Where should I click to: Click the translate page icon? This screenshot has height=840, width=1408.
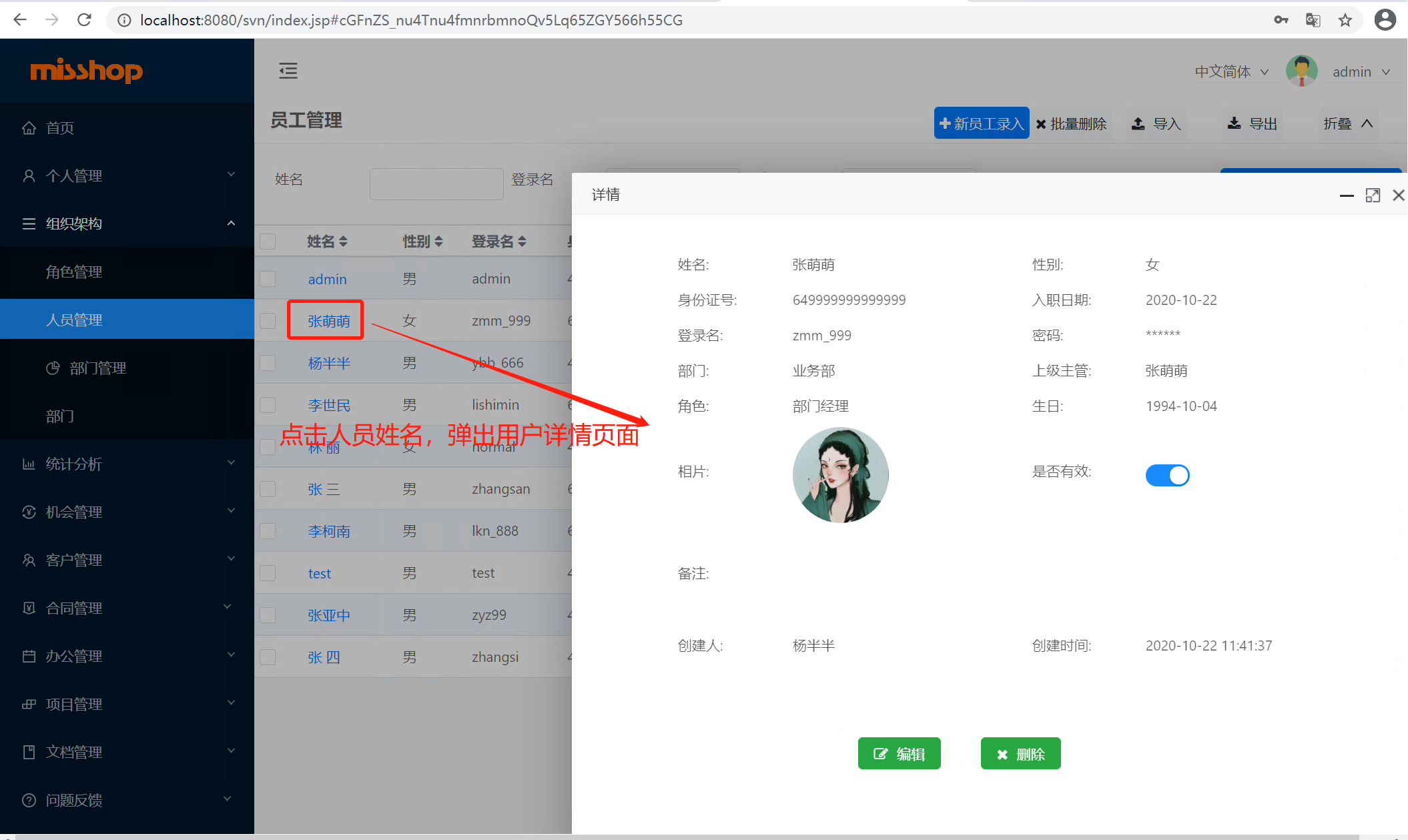[x=1313, y=20]
